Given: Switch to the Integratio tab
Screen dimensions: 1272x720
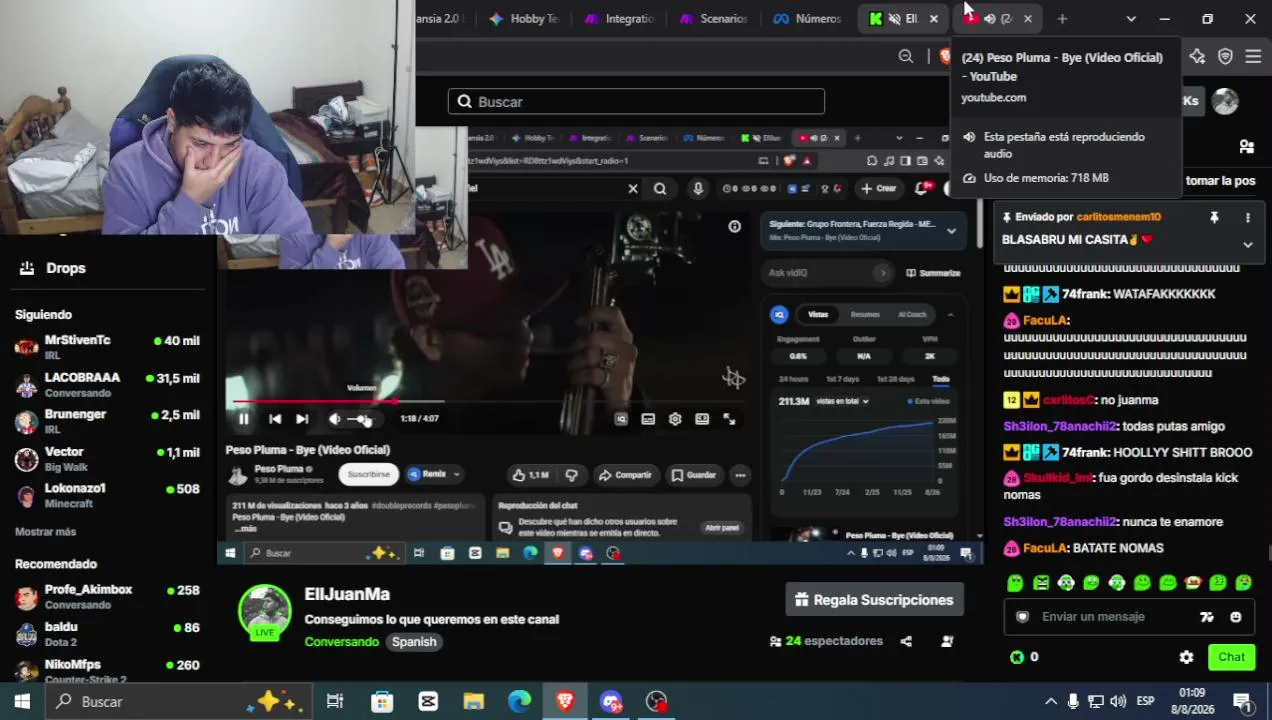Looking at the screenshot, I should click(x=619, y=19).
